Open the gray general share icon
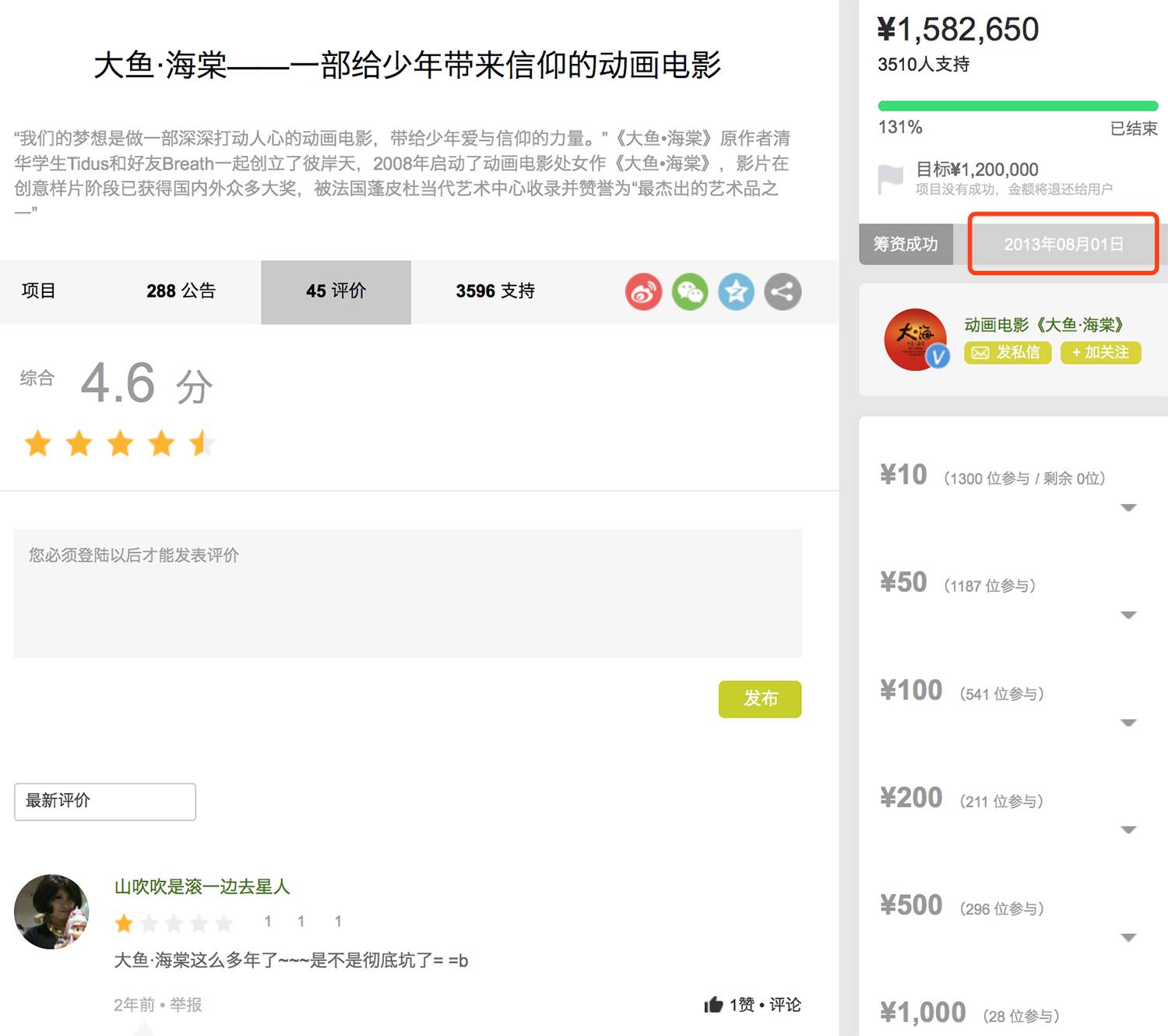This screenshot has width=1168, height=1036. click(x=783, y=292)
